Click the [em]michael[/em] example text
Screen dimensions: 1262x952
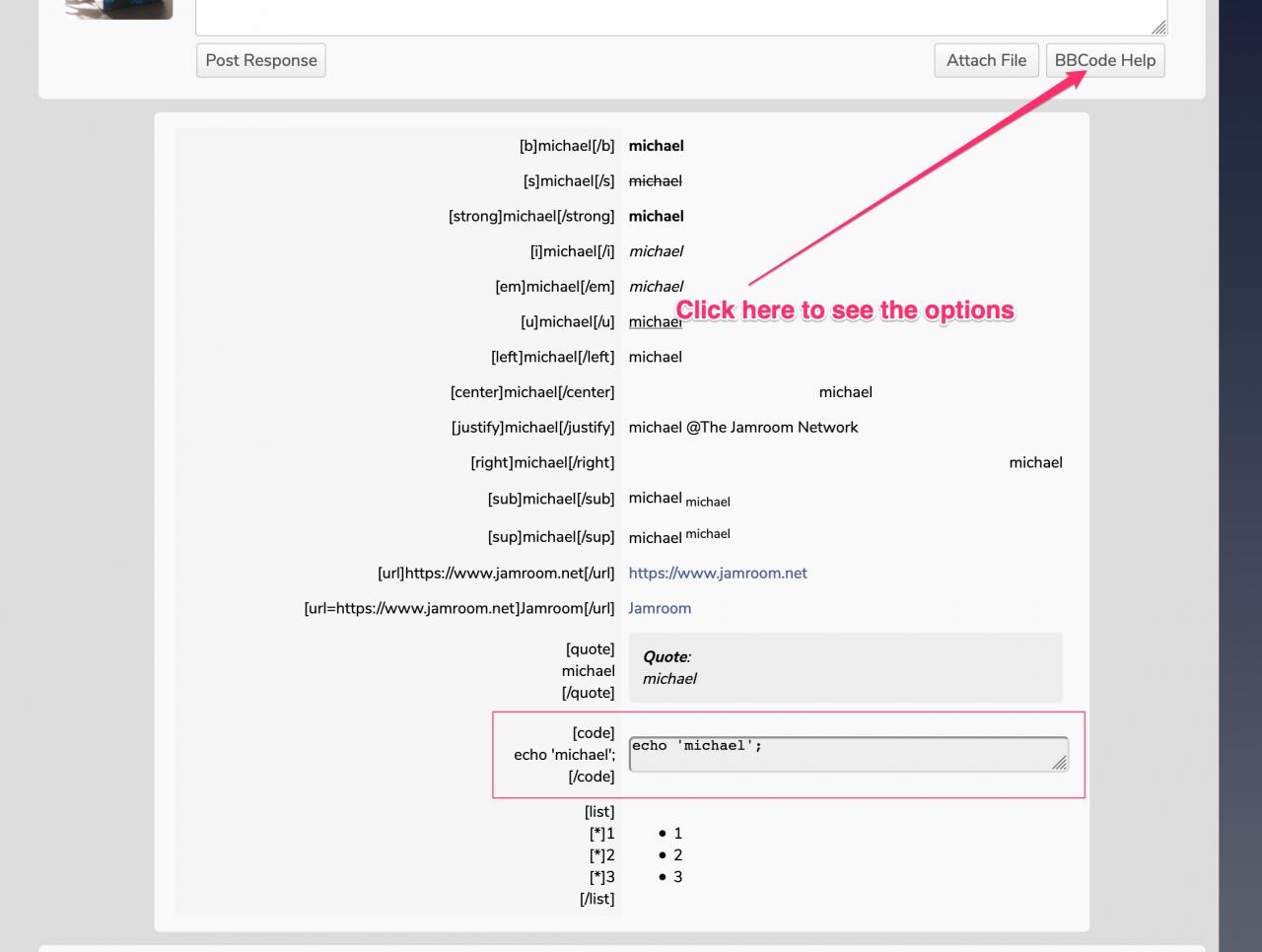pyautogui.click(x=555, y=287)
